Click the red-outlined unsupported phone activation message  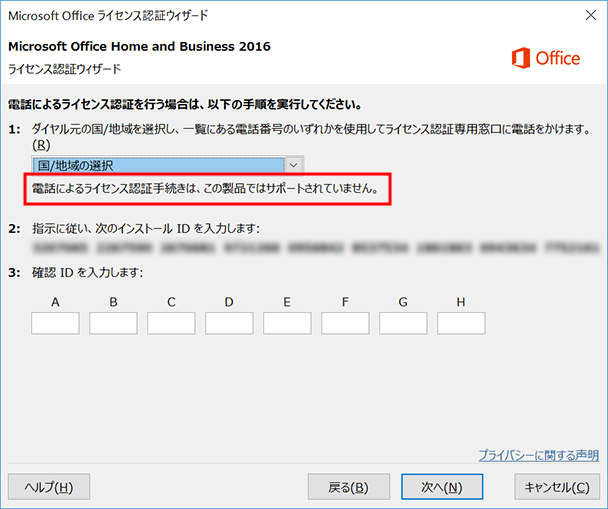[x=206, y=189]
